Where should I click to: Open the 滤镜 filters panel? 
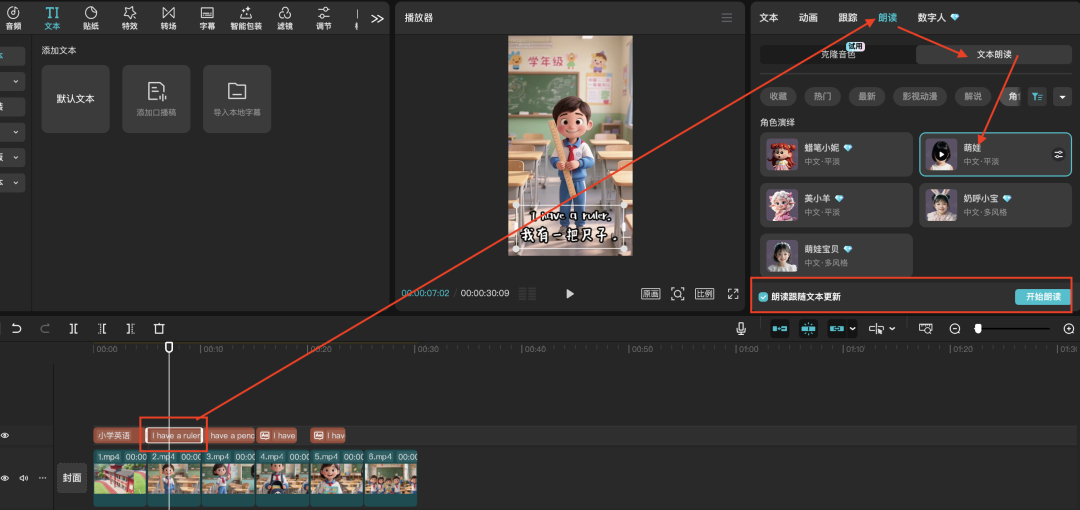285,17
